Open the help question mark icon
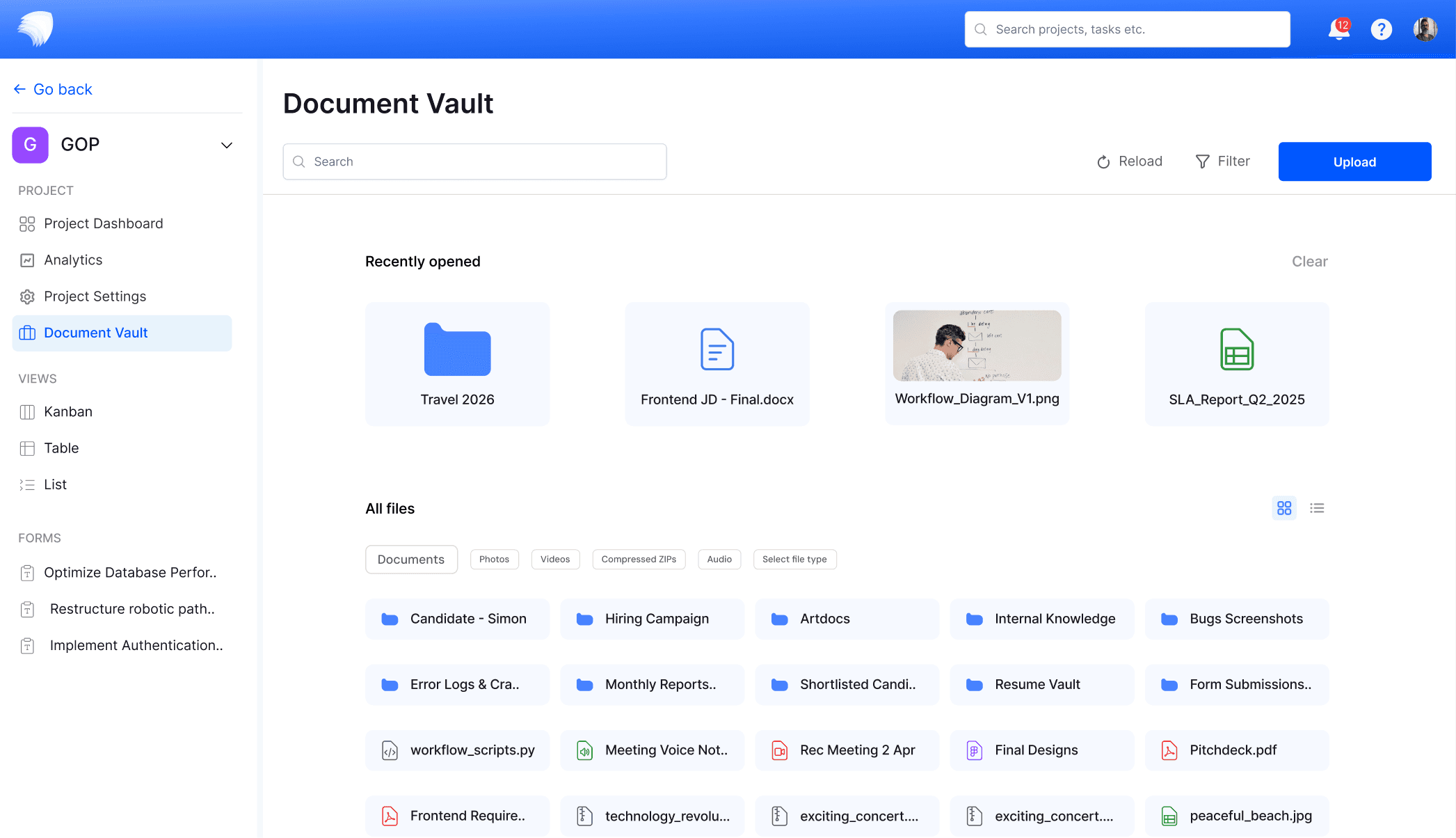 point(1381,29)
